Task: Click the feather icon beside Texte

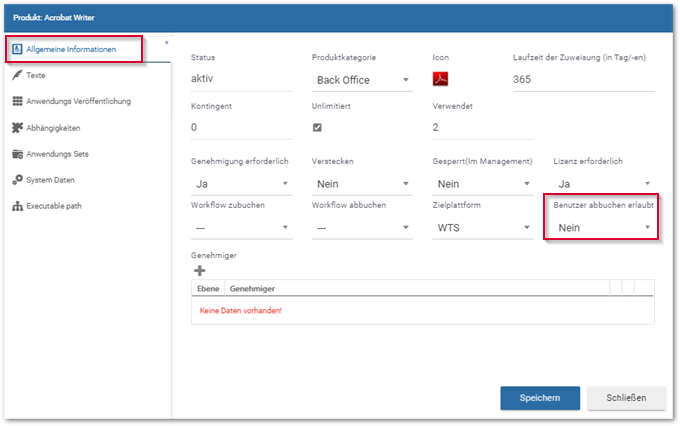Action: point(17,75)
